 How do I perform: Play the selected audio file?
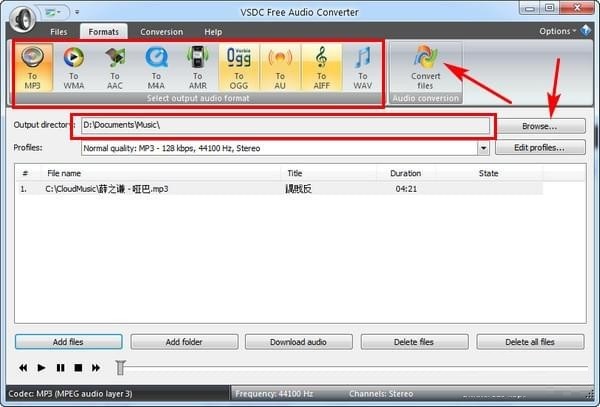click(x=41, y=368)
